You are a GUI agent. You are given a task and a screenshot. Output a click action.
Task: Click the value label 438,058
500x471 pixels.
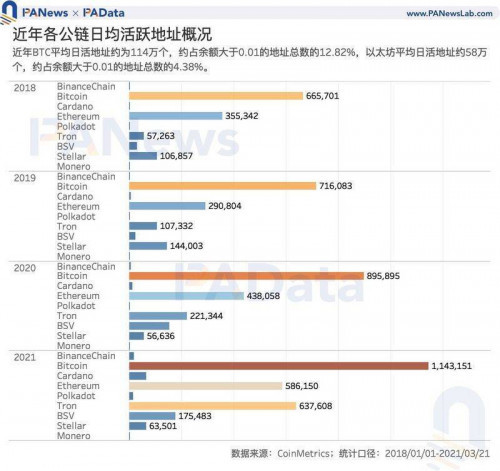tap(263, 296)
